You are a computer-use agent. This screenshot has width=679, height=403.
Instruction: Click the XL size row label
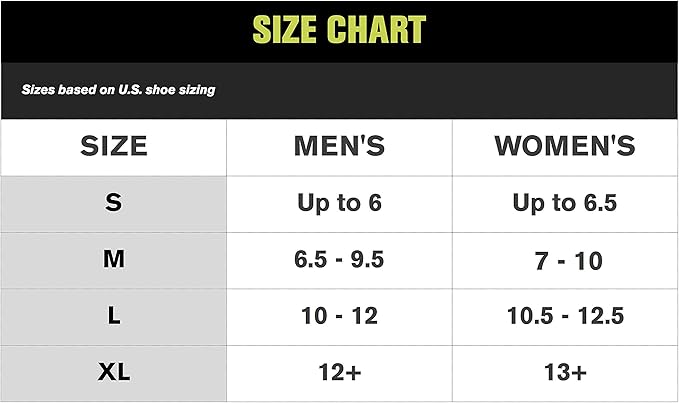pyautogui.click(x=113, y=373)
